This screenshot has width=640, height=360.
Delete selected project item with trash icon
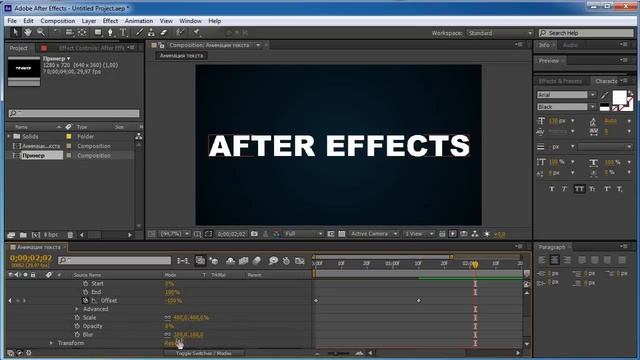tap(70, 235)
